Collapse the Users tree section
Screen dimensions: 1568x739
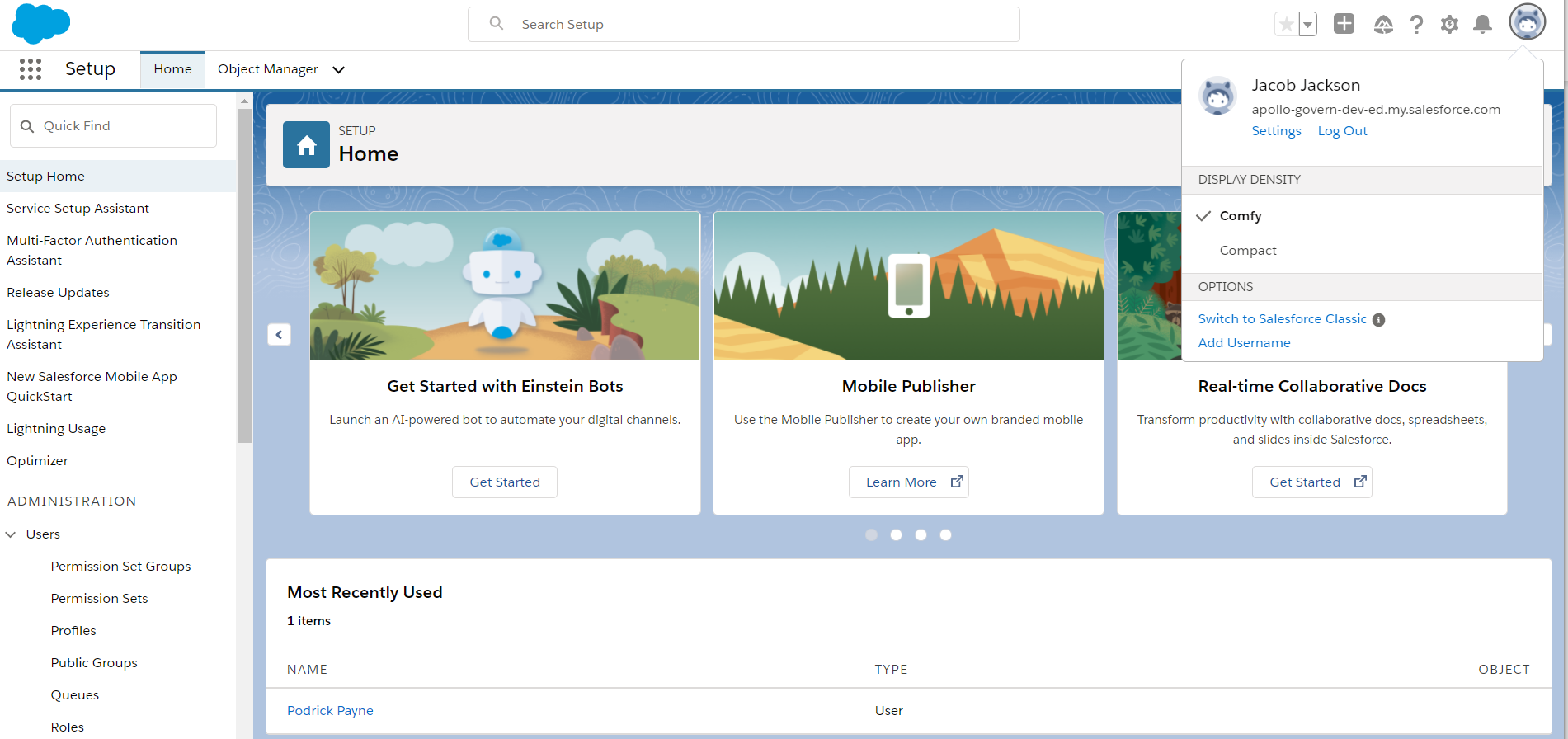coord(11,534)
